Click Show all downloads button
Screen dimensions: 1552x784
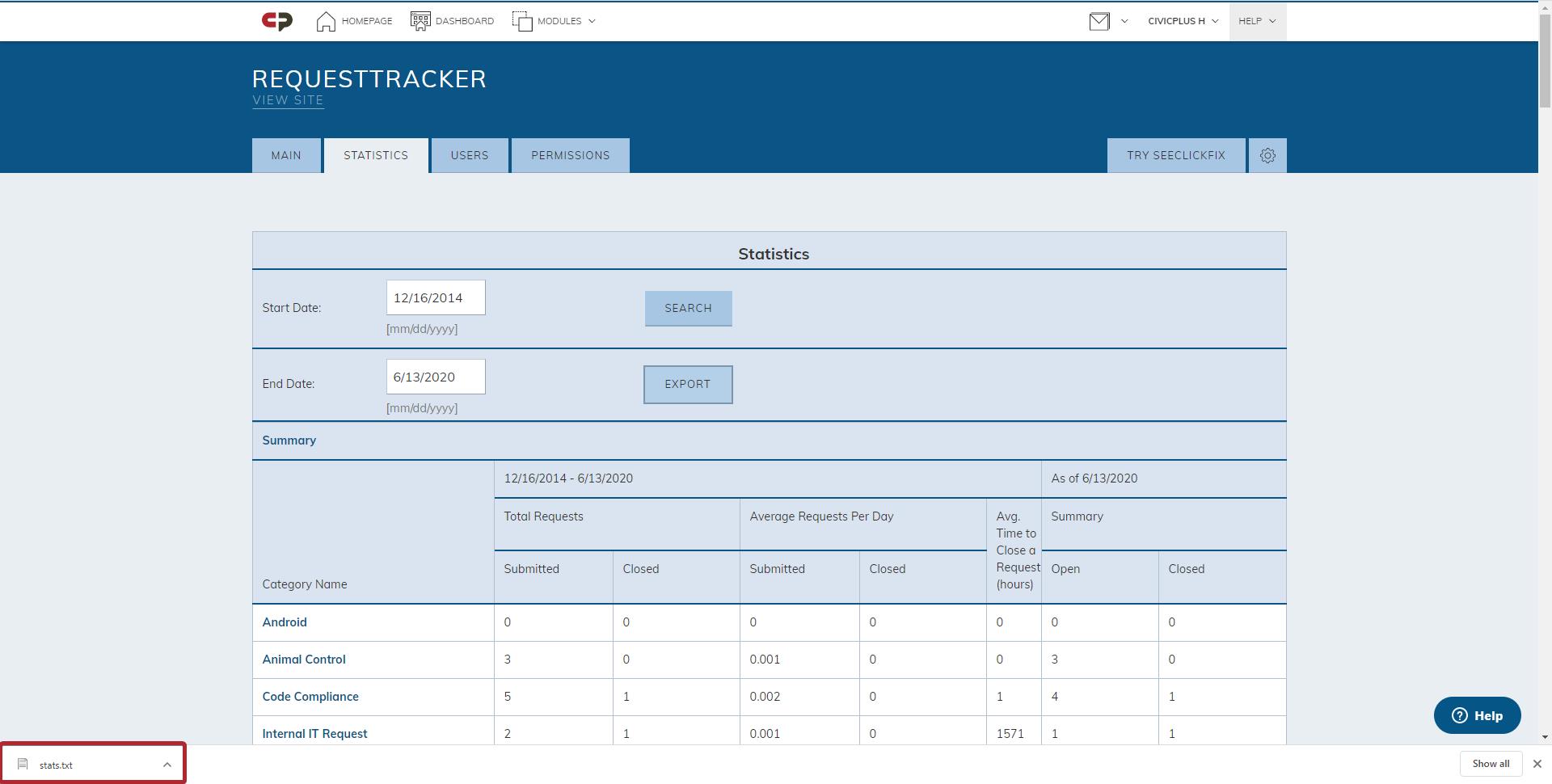click(x=1491, y=764)
